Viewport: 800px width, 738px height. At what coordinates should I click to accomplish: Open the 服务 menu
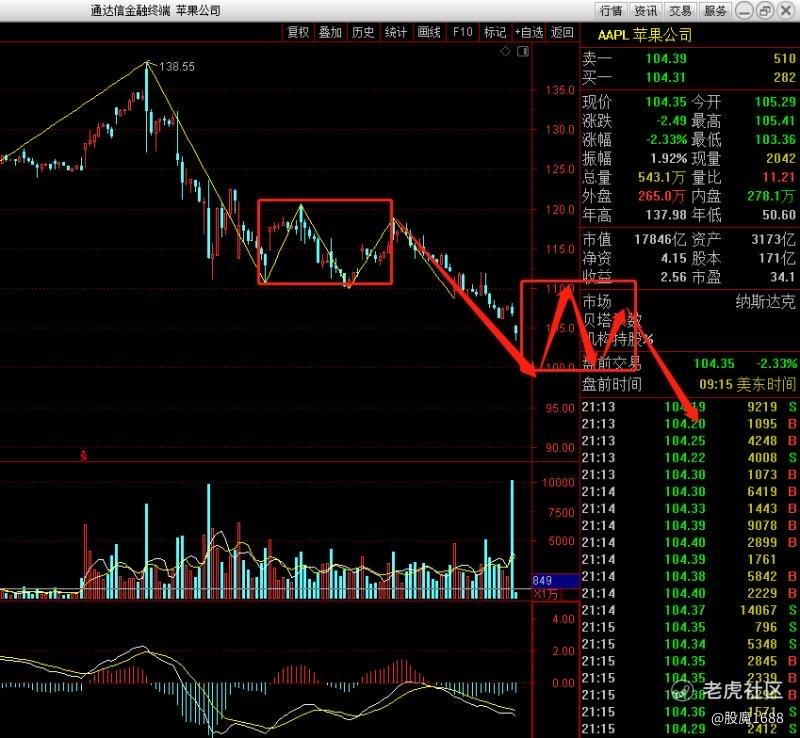[715, 11]
